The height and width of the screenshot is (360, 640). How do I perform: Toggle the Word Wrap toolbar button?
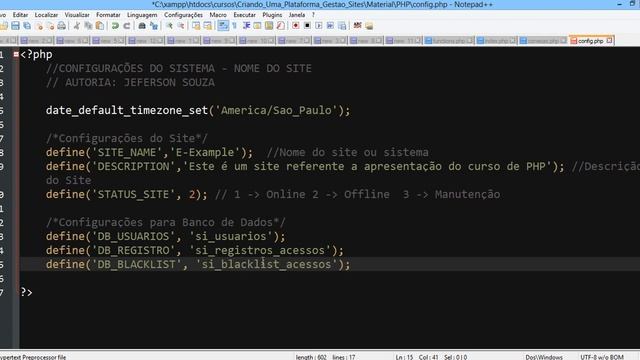[x=223, y=26]
